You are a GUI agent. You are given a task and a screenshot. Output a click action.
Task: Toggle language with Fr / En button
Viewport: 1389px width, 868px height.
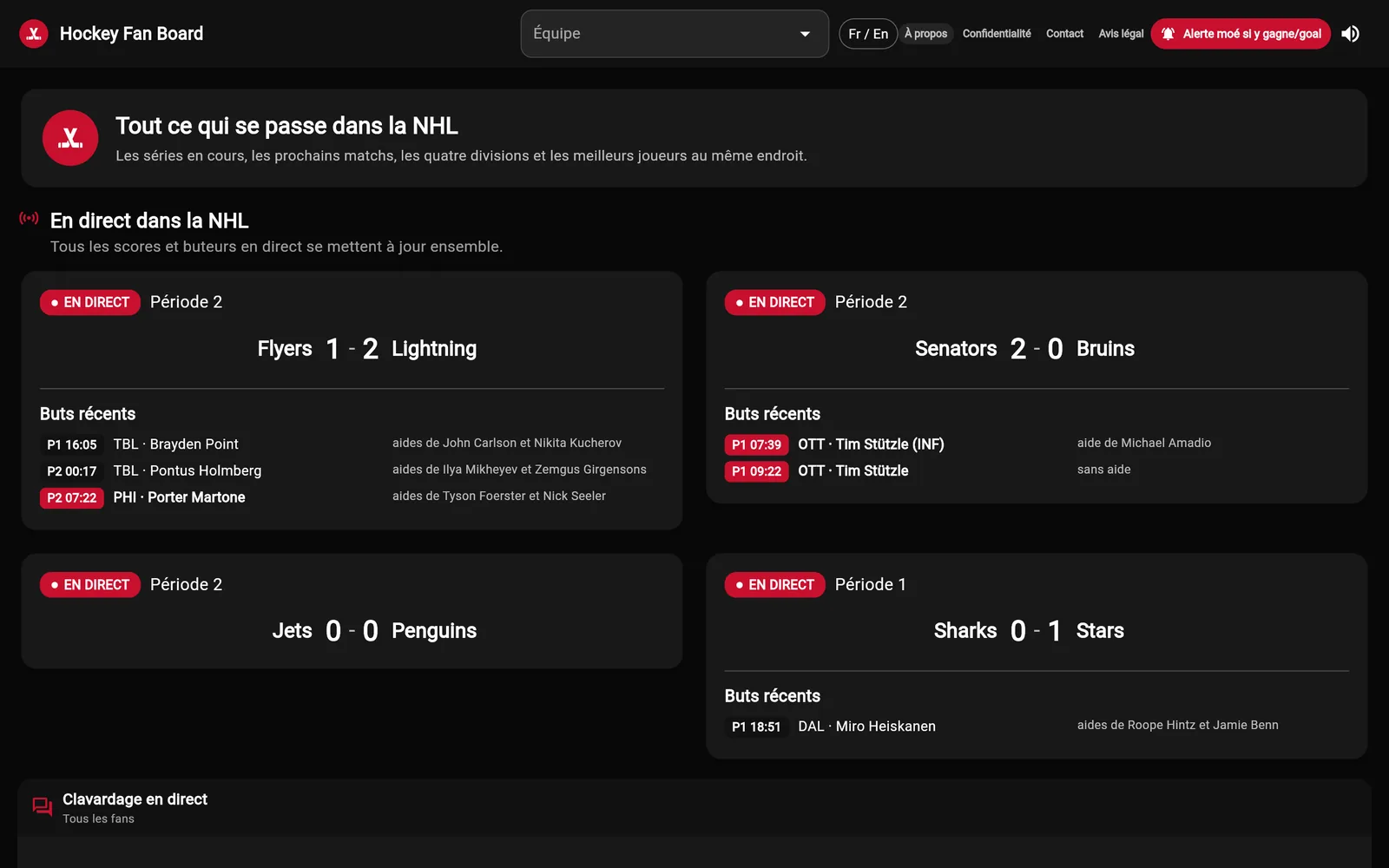pyautogui.click(x=868, y=34)
